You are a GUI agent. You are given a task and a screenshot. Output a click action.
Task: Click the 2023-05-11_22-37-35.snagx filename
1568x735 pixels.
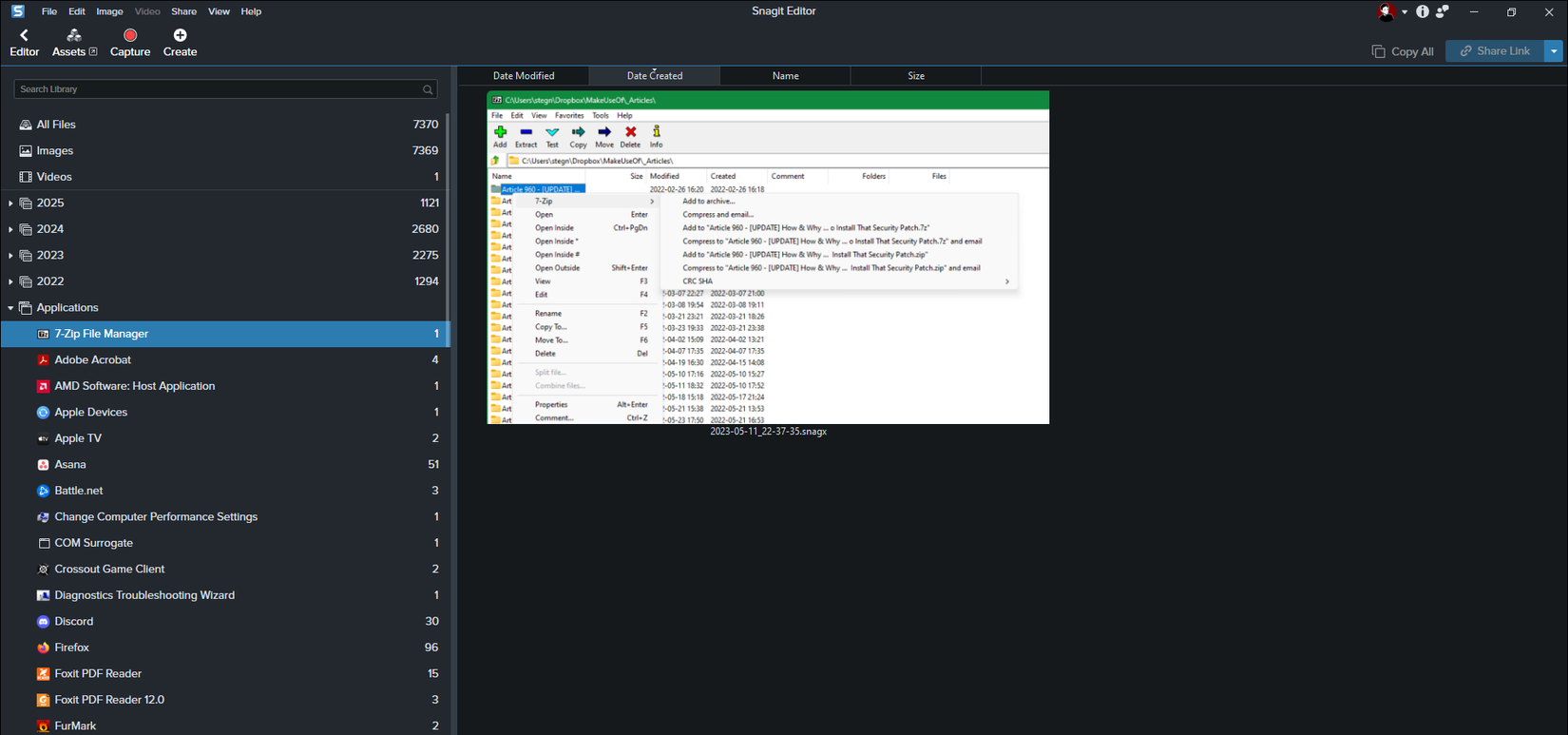point(768,432)
